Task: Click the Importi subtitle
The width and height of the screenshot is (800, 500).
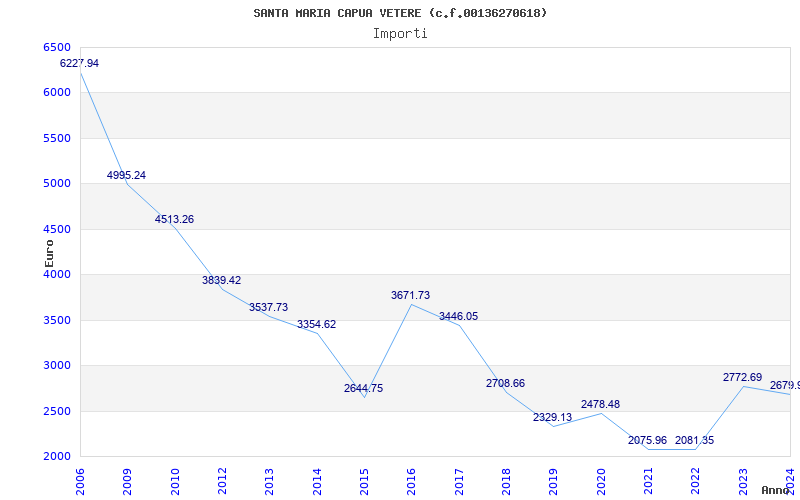Action: (x=400, y=34)
